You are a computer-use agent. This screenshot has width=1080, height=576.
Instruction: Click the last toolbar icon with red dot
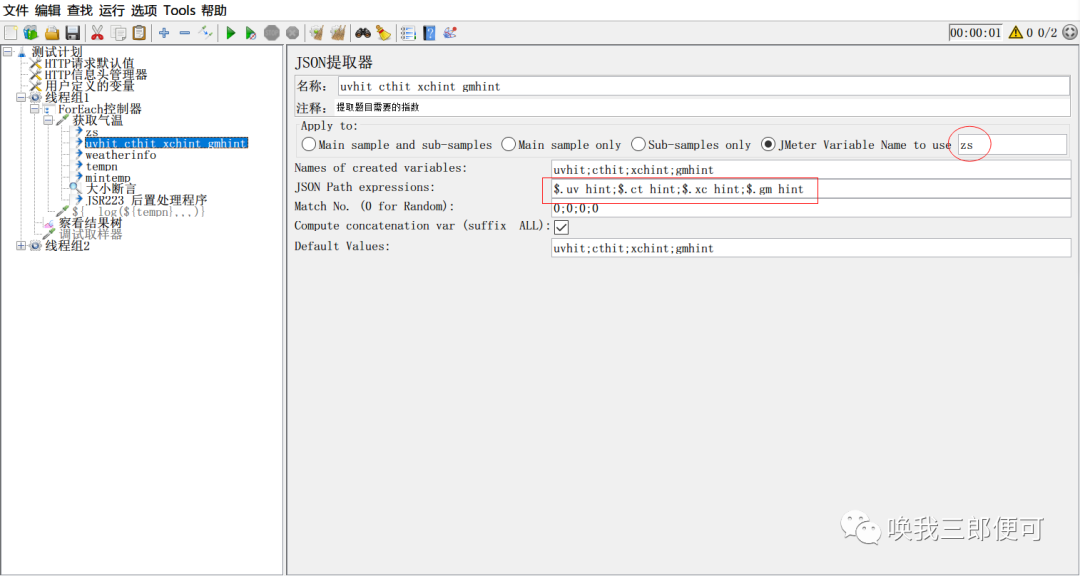450,32
